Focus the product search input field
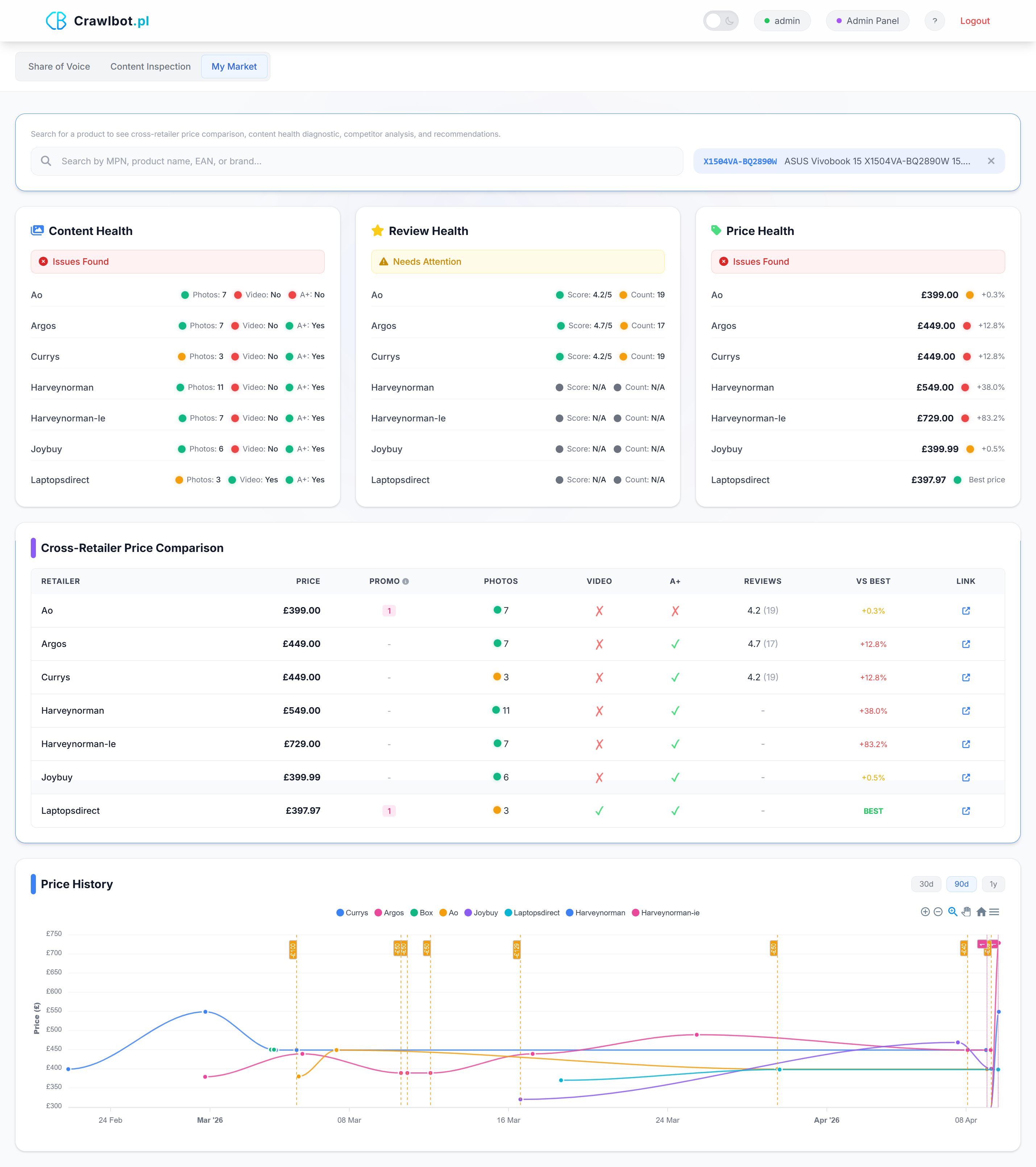The image size is (1036, 1167). 365,161
